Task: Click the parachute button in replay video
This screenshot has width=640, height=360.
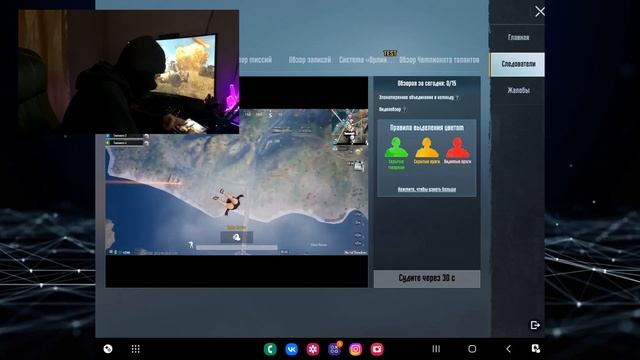Action: 237,237
